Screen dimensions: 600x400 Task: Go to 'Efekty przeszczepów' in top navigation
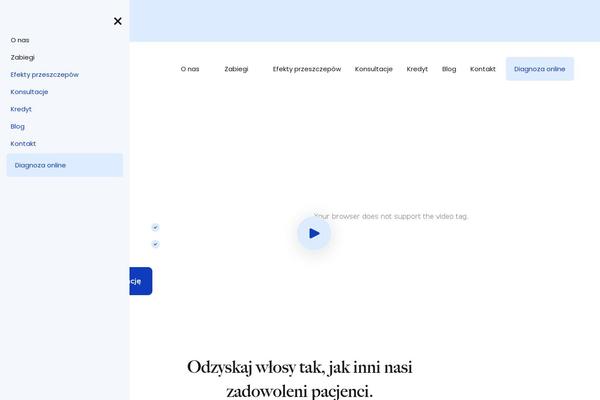coord(307,69)
